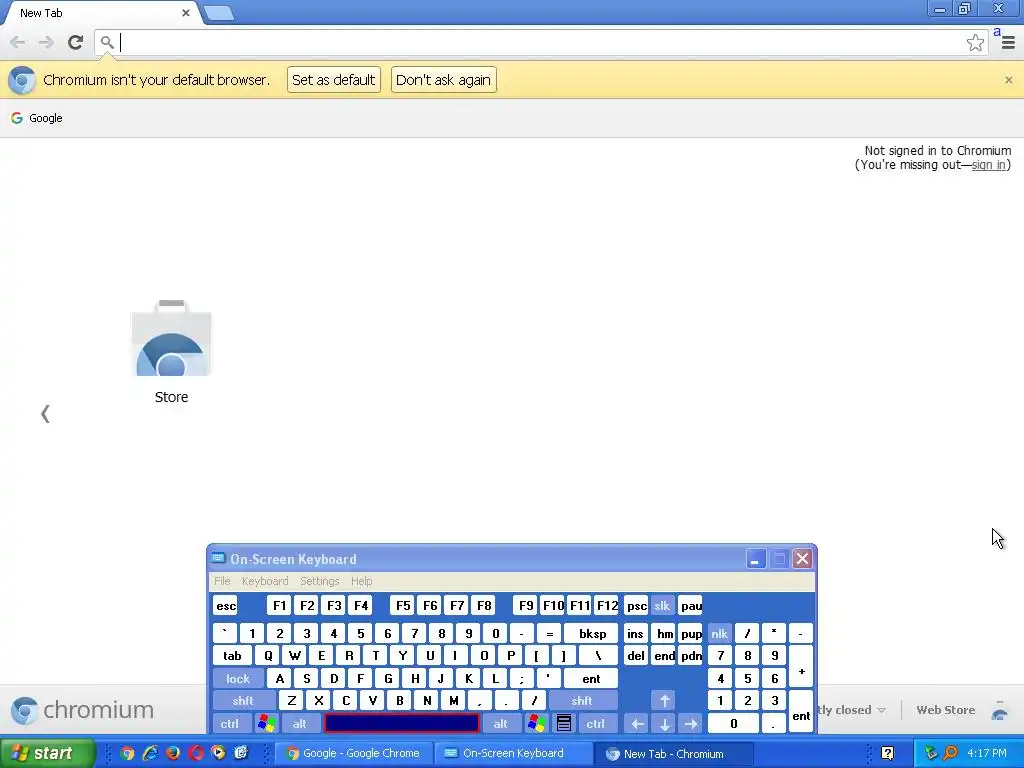The height and width of the screenshot is (768, 1024).
Task: Click the bksp key
Action: [592, 633]
